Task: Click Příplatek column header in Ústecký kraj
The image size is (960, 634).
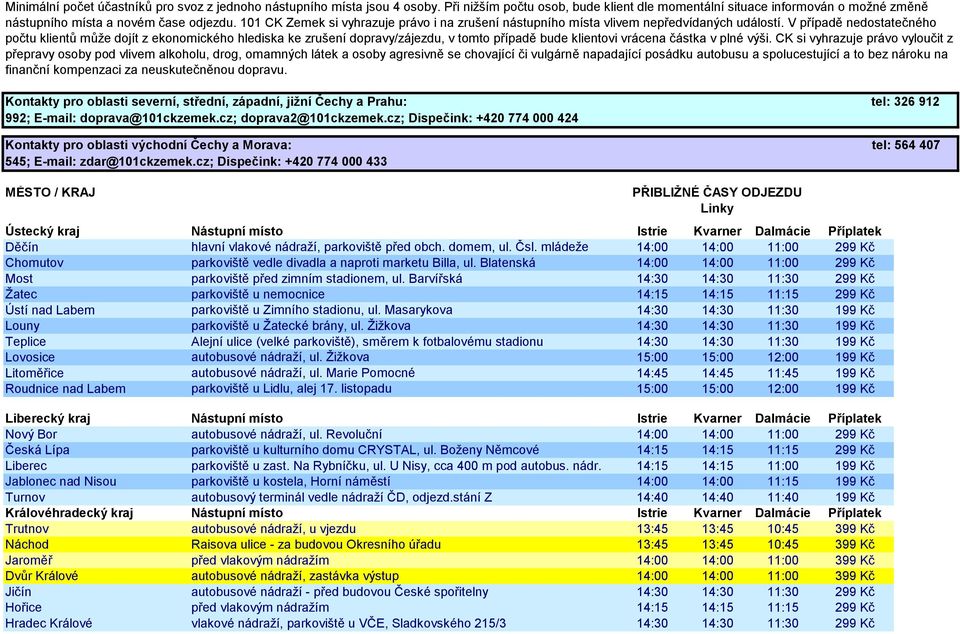Action: tap(855, 231)
